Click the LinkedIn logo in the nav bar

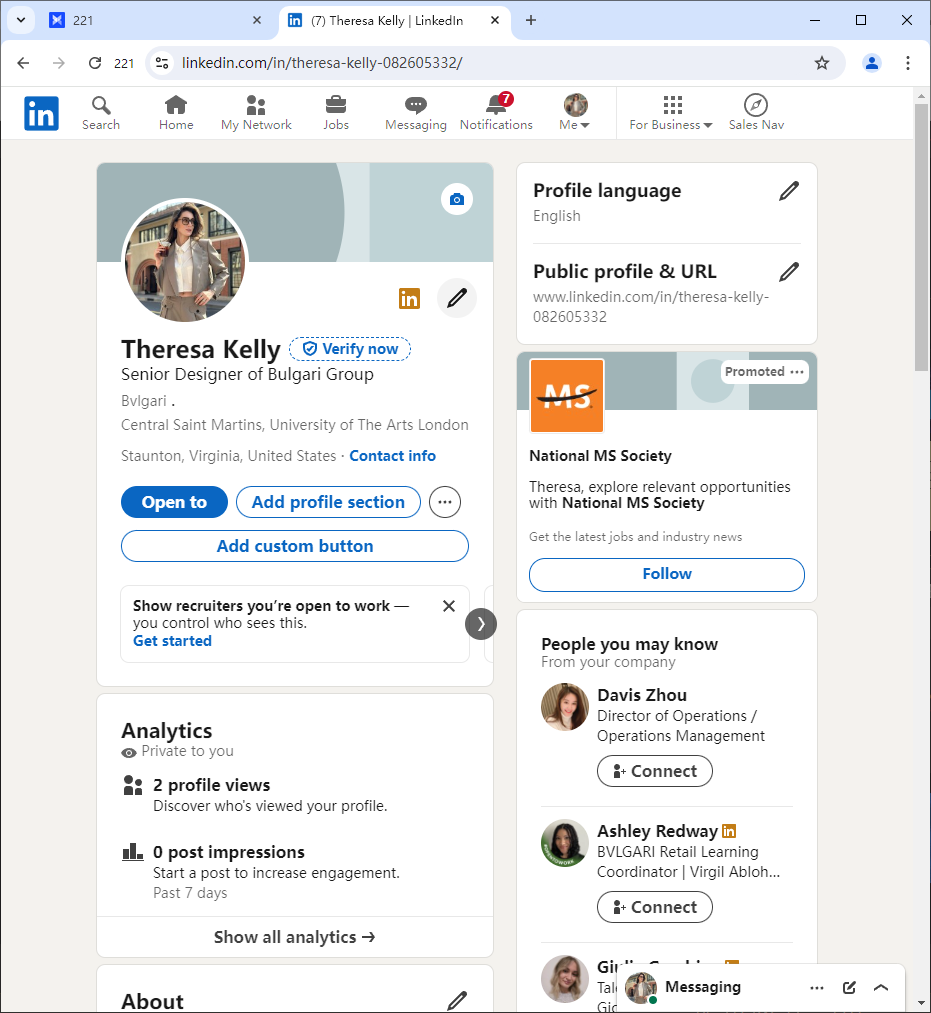[41, 113]
